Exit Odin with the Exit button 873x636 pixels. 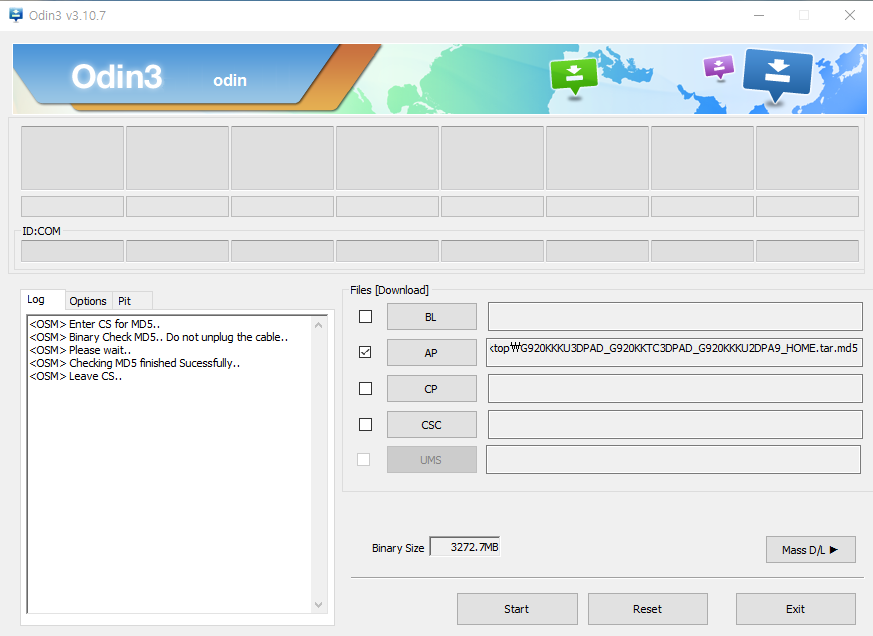coord(795,609)
